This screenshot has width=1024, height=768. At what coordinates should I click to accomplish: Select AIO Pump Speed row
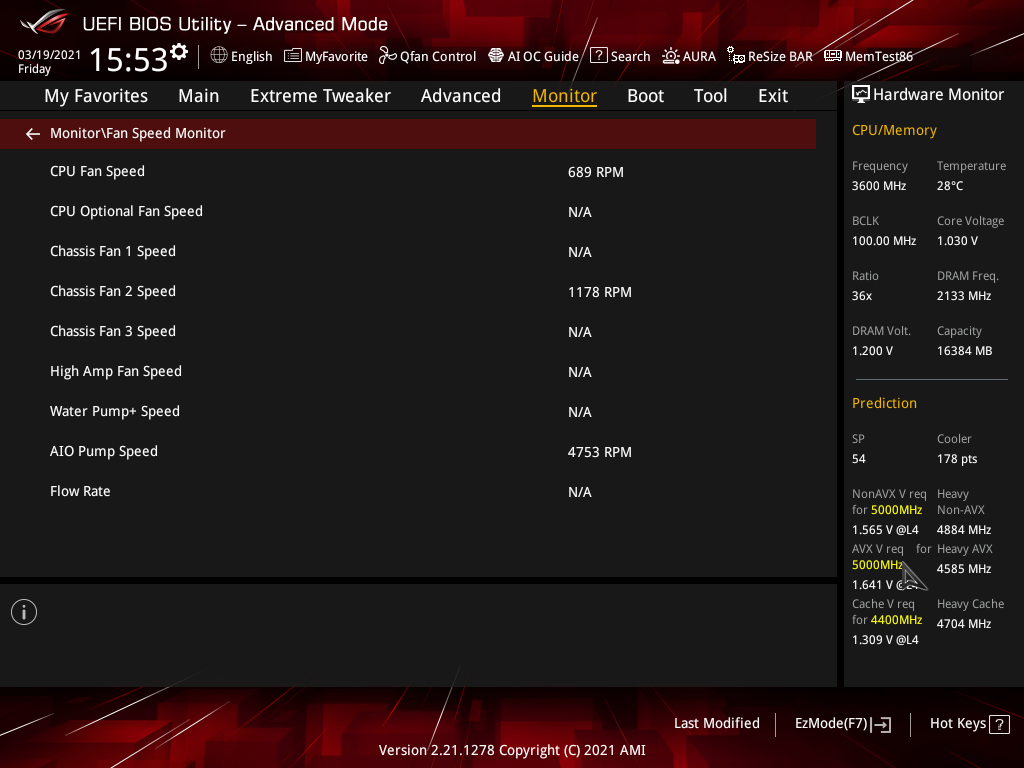click(408, 451)
